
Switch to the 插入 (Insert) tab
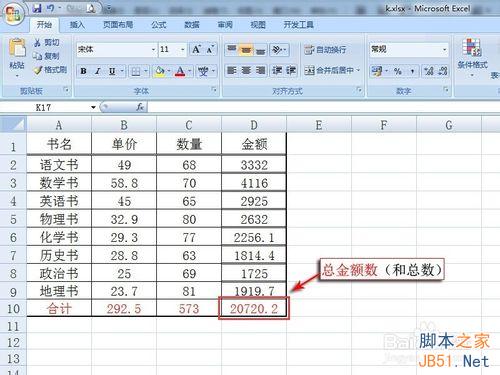77,25
